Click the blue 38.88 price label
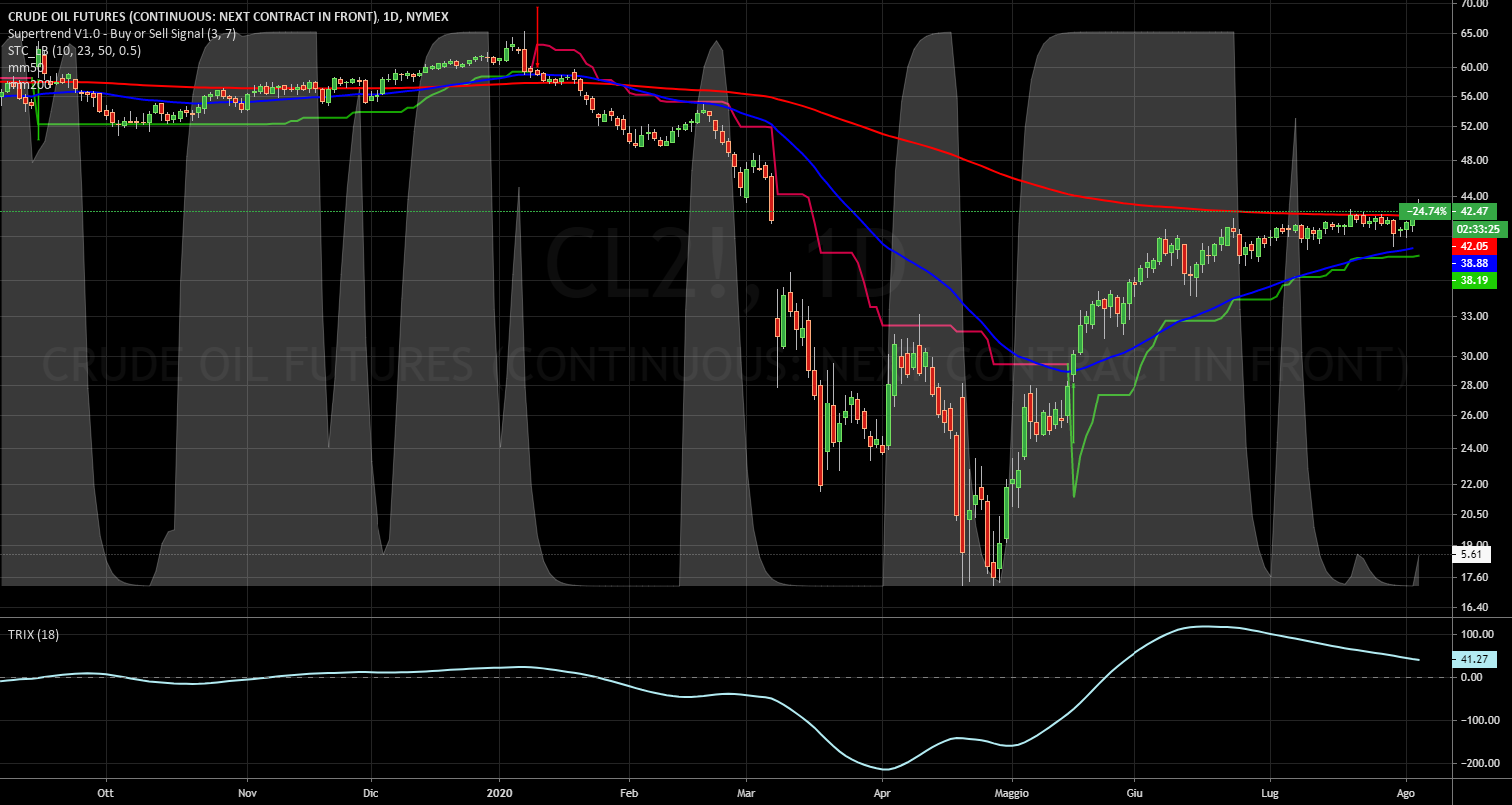Screen dimensions: 1512x805 pyautogui.click(x=1474, y=262)
